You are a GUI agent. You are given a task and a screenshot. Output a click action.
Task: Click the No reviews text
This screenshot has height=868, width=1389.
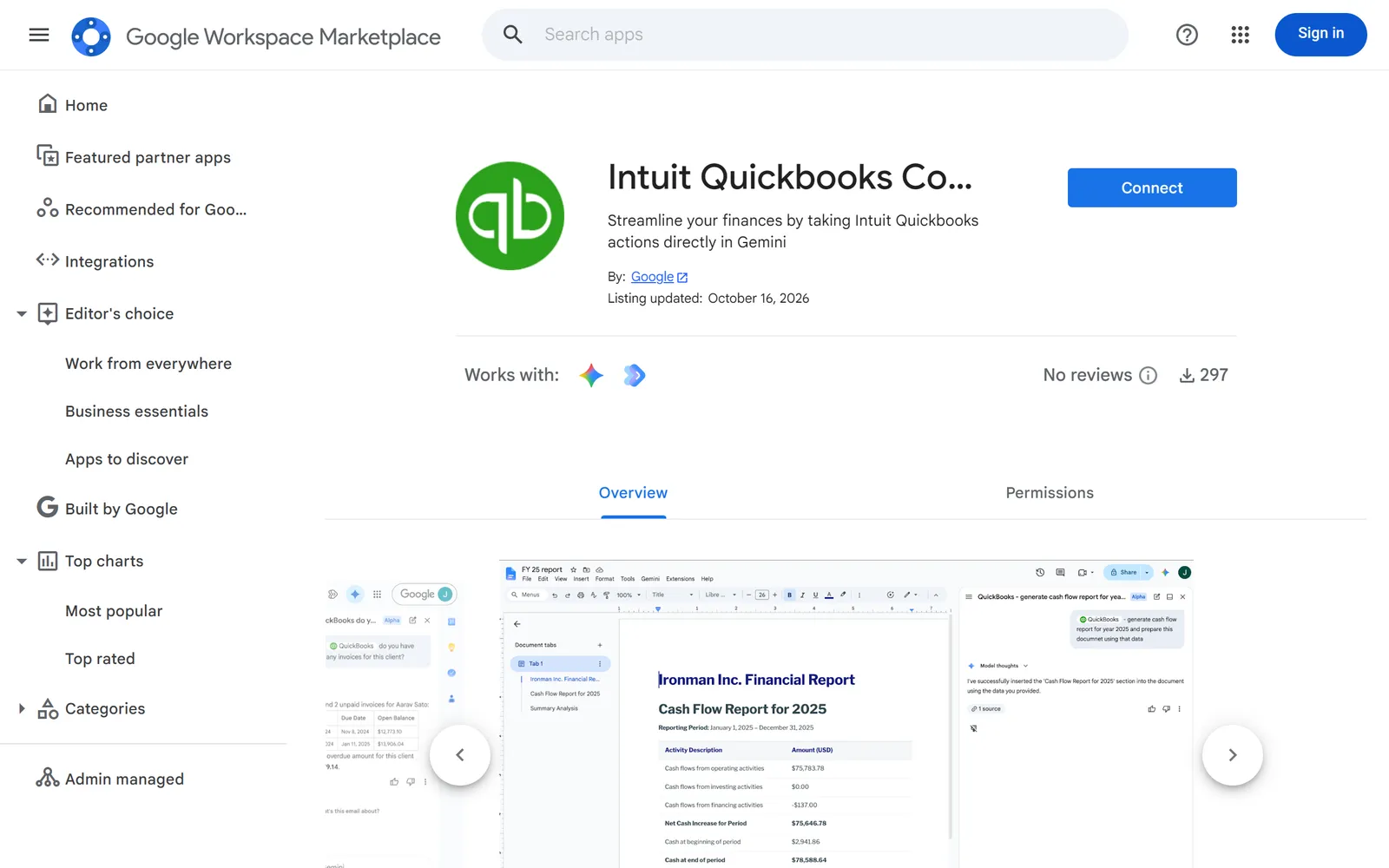coord(1088,375)
